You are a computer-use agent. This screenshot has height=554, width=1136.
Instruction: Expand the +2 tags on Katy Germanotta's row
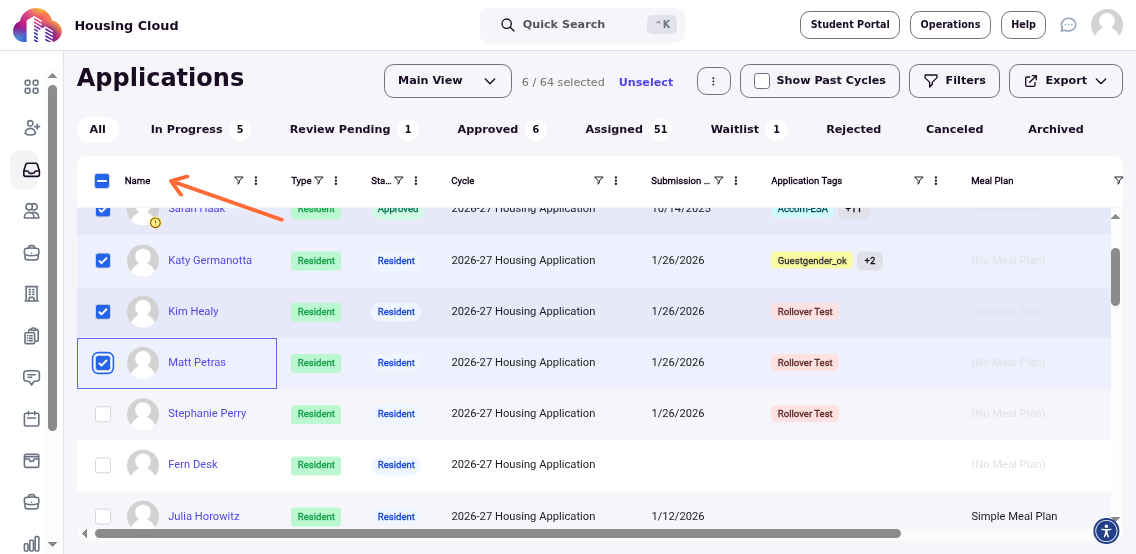tap(869, 261)
